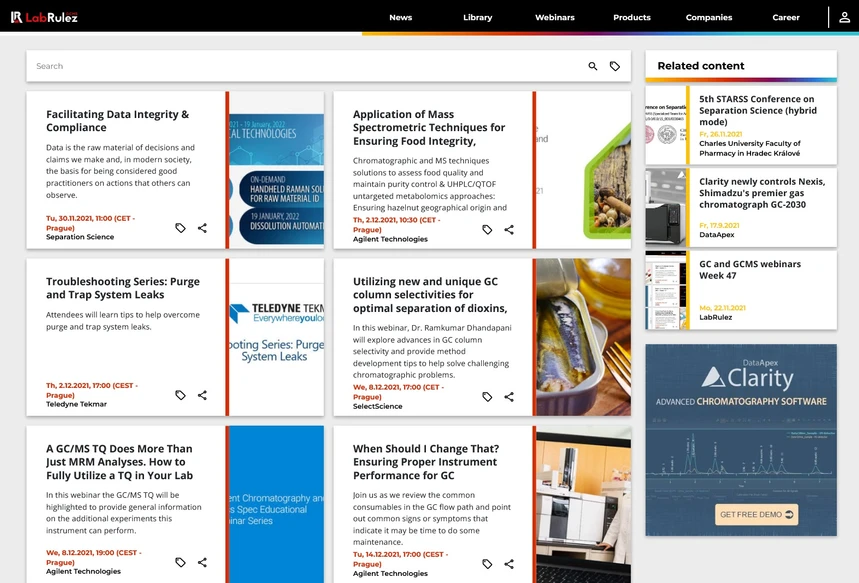The image size is (859, 583).
Task: Click the 'Related content' heading
Action: 701,66
